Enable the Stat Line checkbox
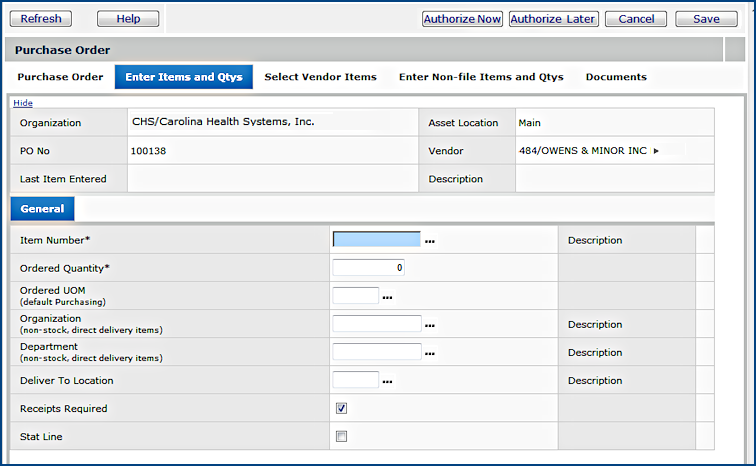Image resolution: width=756 pixels, height=466 pixels. [x=341, y=436]
